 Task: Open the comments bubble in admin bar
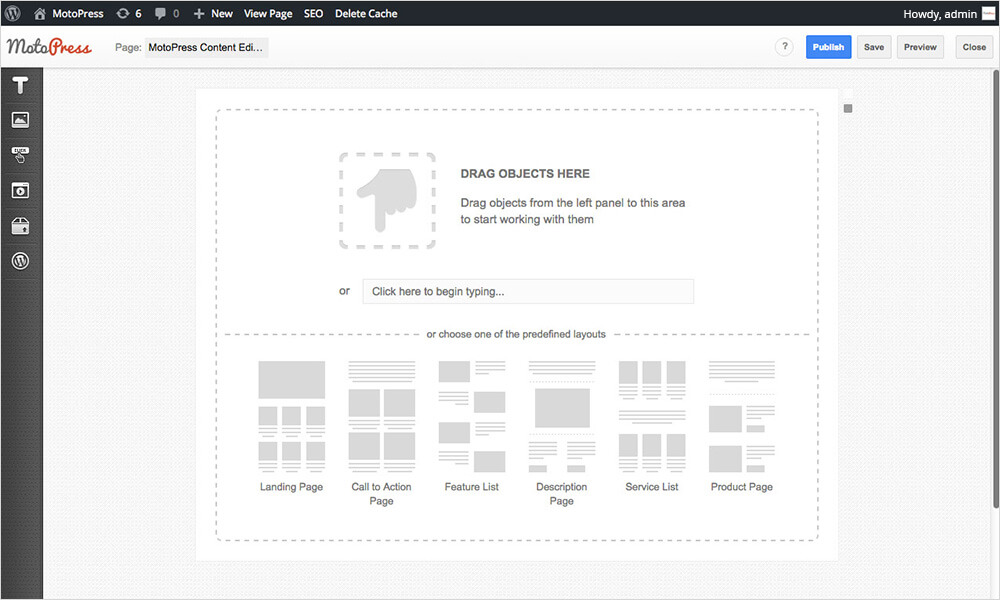pyautogui.click(x=167, y=14)
